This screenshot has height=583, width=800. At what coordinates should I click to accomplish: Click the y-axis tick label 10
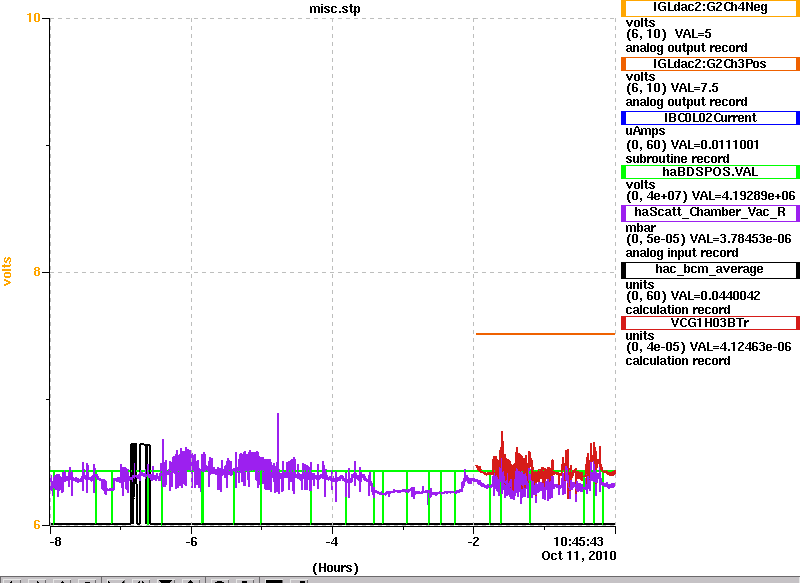pyautogui.click(x=33, y=18)
